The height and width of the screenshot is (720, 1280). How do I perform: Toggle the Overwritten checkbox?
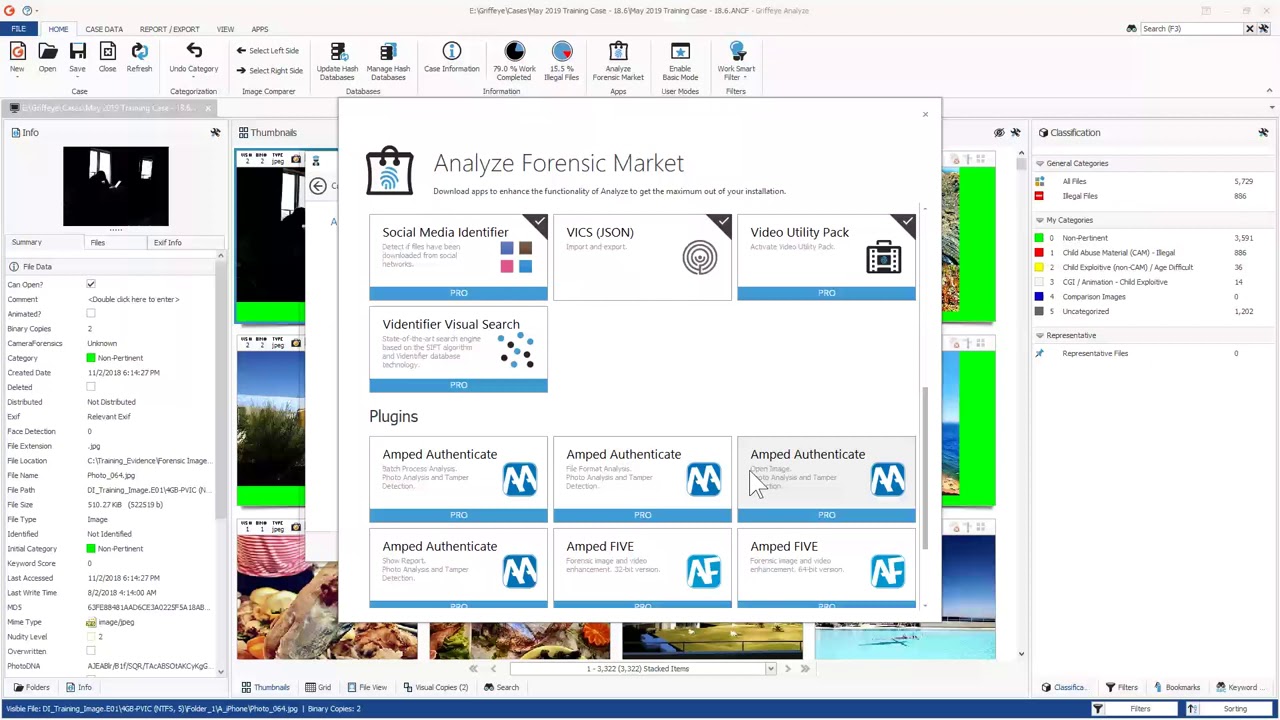[x=91, y=651]
